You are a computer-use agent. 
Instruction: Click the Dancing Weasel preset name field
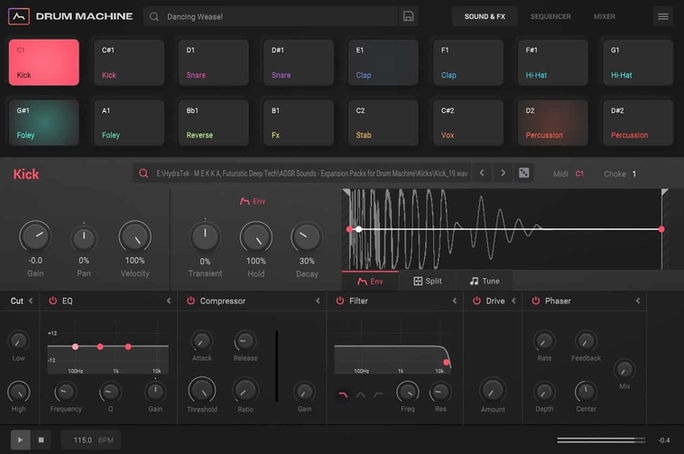[x=270, y=17]
